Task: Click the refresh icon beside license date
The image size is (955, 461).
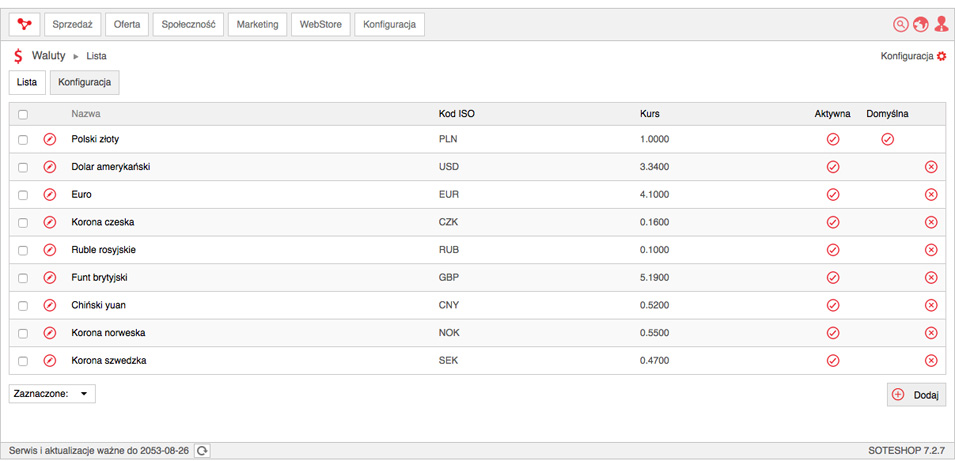Action: [x=203, y=451]
